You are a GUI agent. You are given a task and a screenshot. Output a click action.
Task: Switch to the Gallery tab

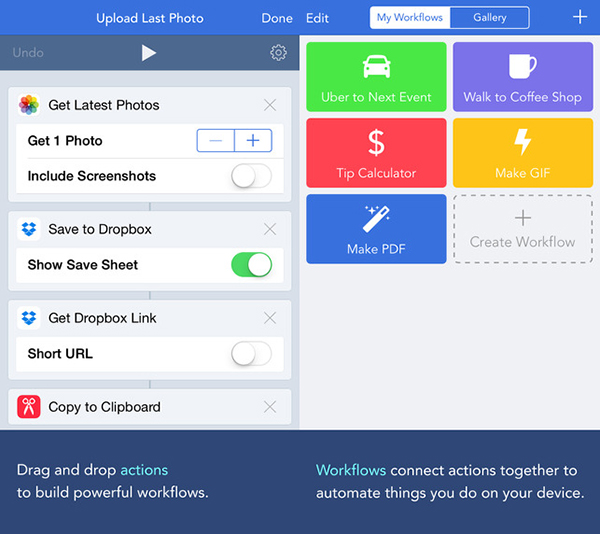(490, 18)
